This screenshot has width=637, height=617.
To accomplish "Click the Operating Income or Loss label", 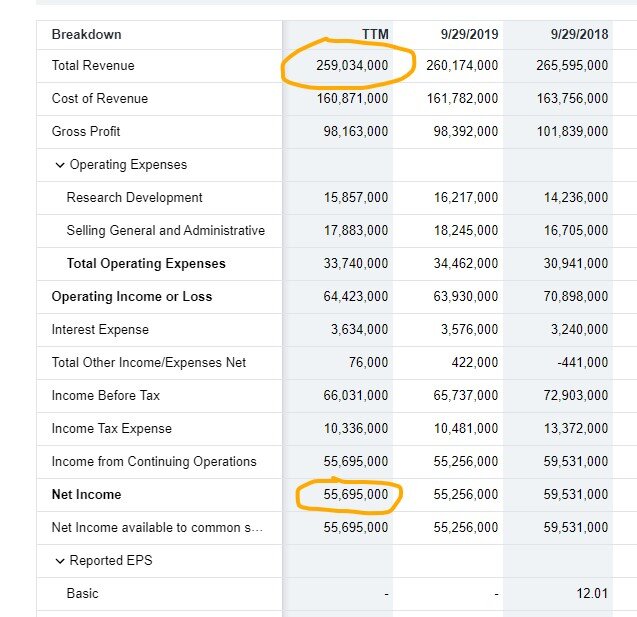I will [132, 297].
